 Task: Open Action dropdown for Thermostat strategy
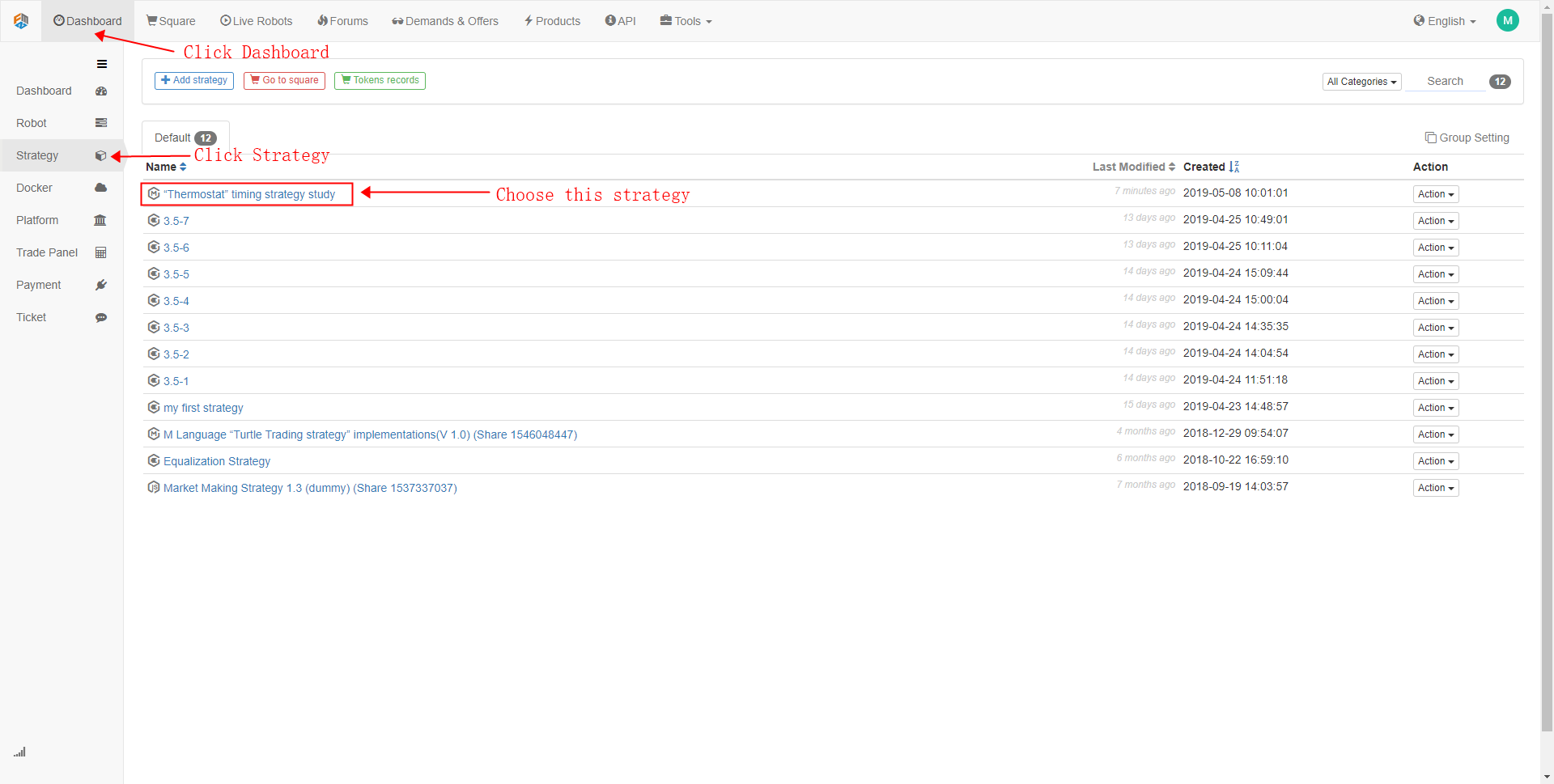[x=1436, y=194]
